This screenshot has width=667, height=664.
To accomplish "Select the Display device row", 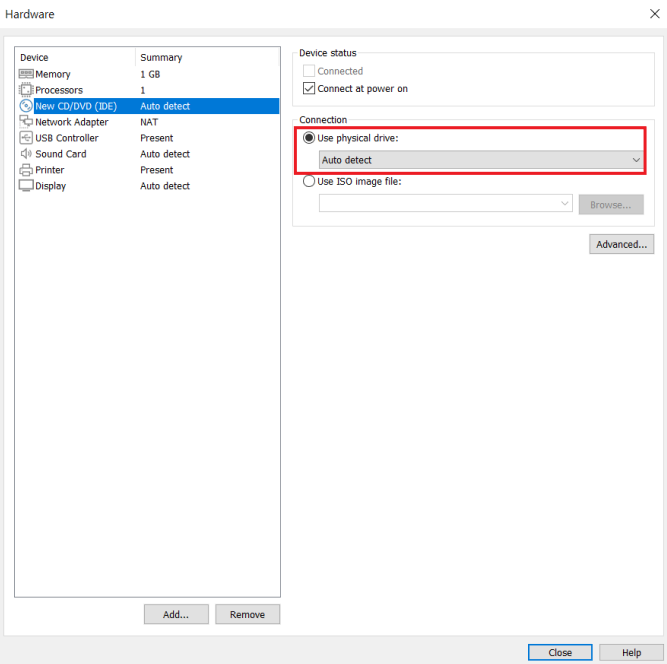I will [x=147, y=186].
